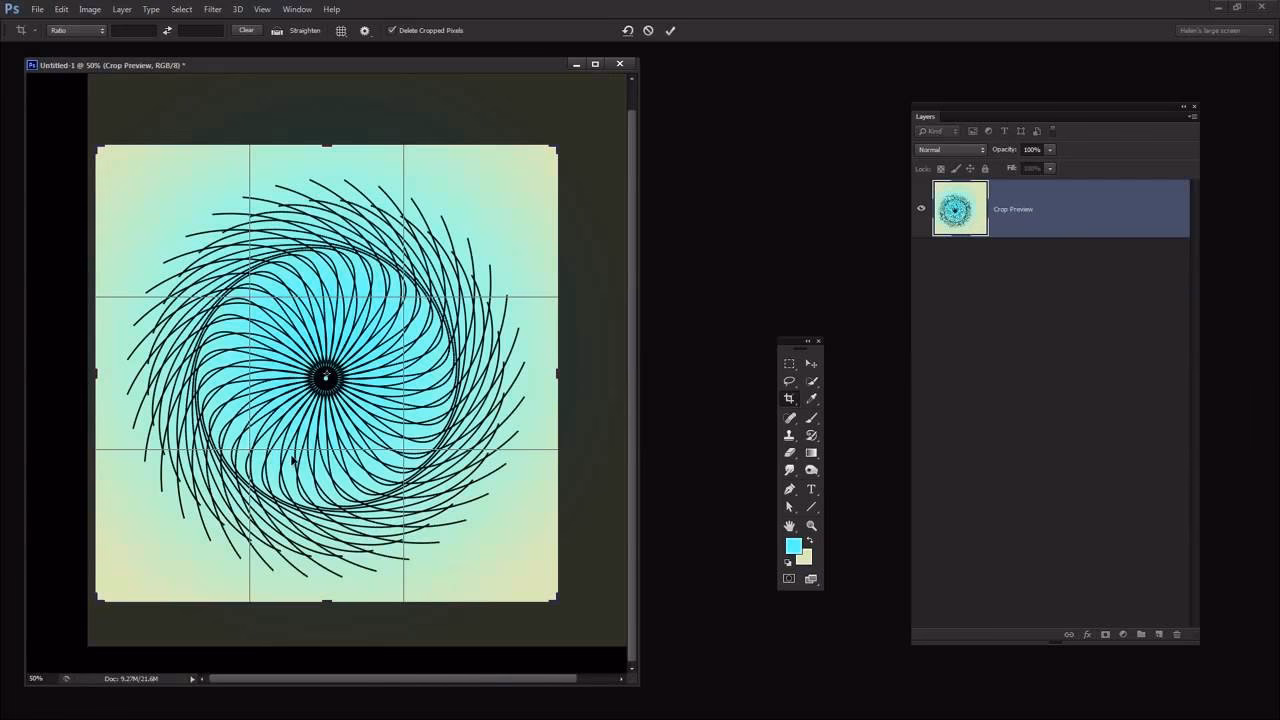
Task: Open the crop Ratio preset dropdown
Action: click(x=76, y=30)
